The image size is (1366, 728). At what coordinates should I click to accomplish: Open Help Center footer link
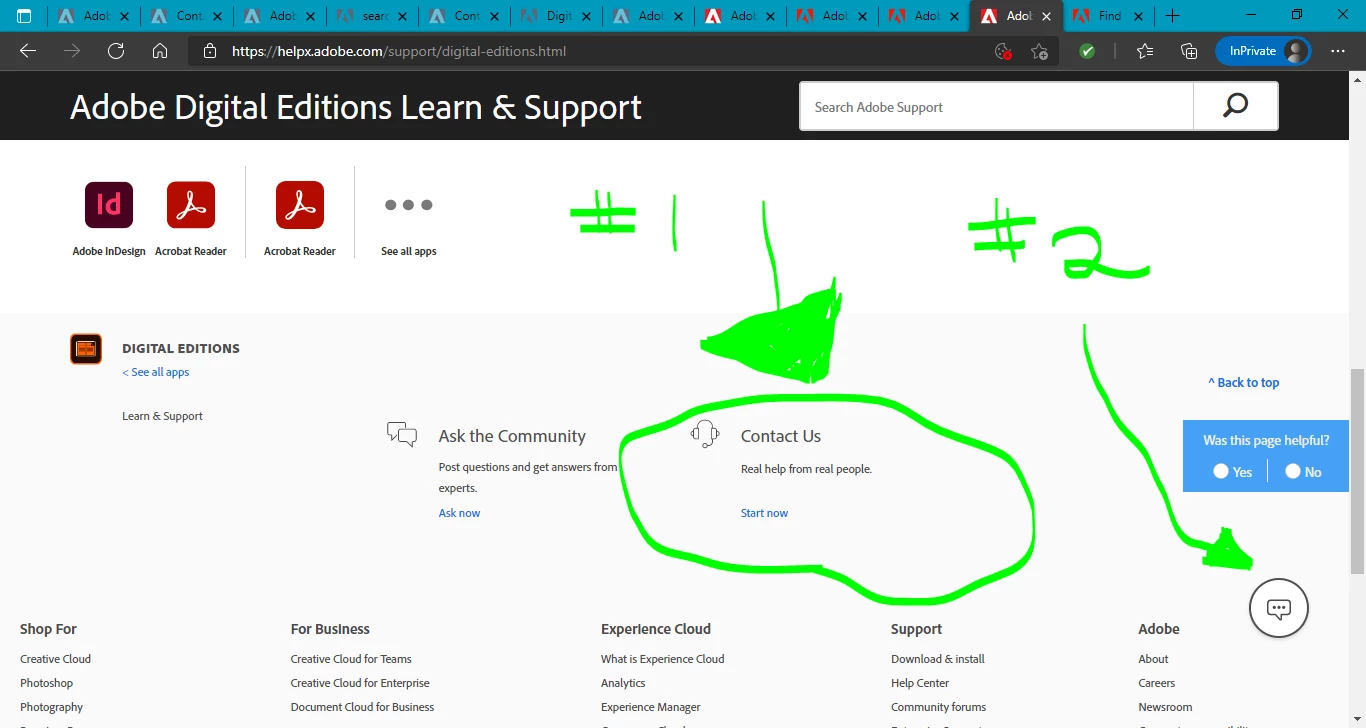click(x=920, y=683)
